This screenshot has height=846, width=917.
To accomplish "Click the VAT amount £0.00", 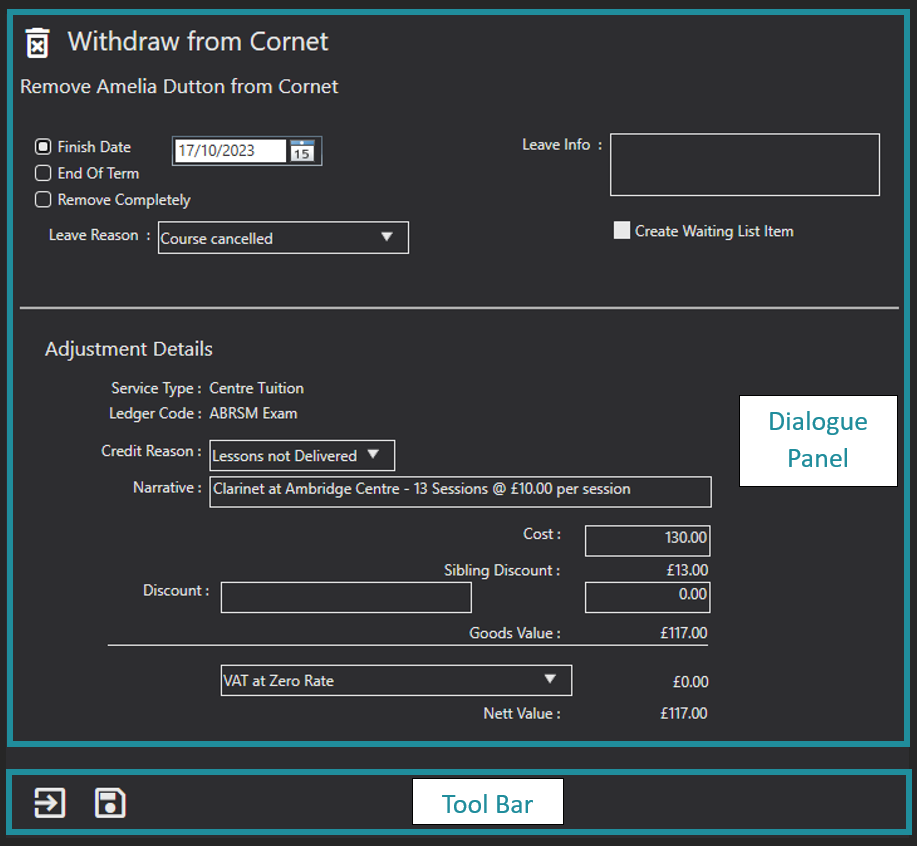I will (x=690, y=682).
